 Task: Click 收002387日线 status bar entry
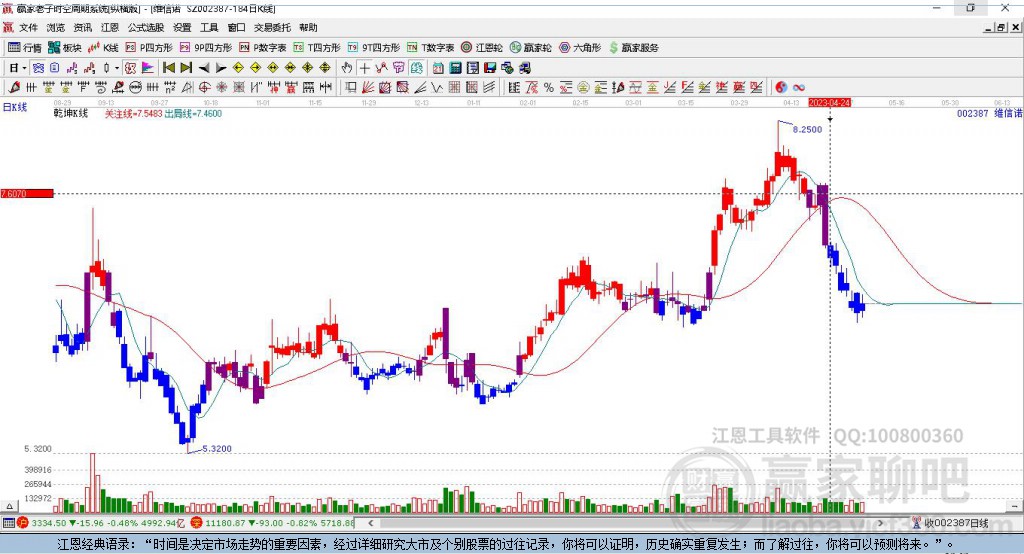click(951, 523)
